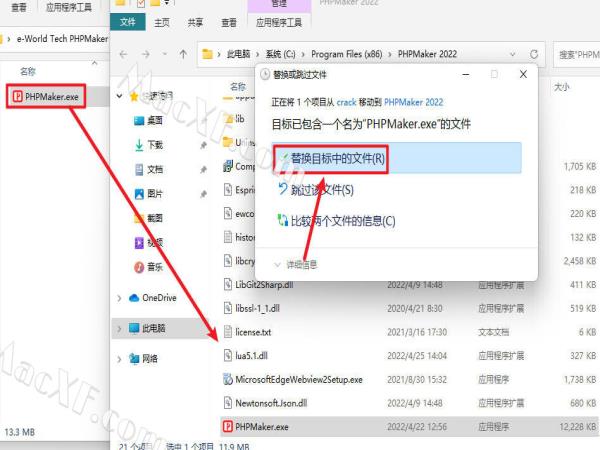The width and height of the screenshot is (600, 450).
Task: Go up one folder level
Action: 183,54
